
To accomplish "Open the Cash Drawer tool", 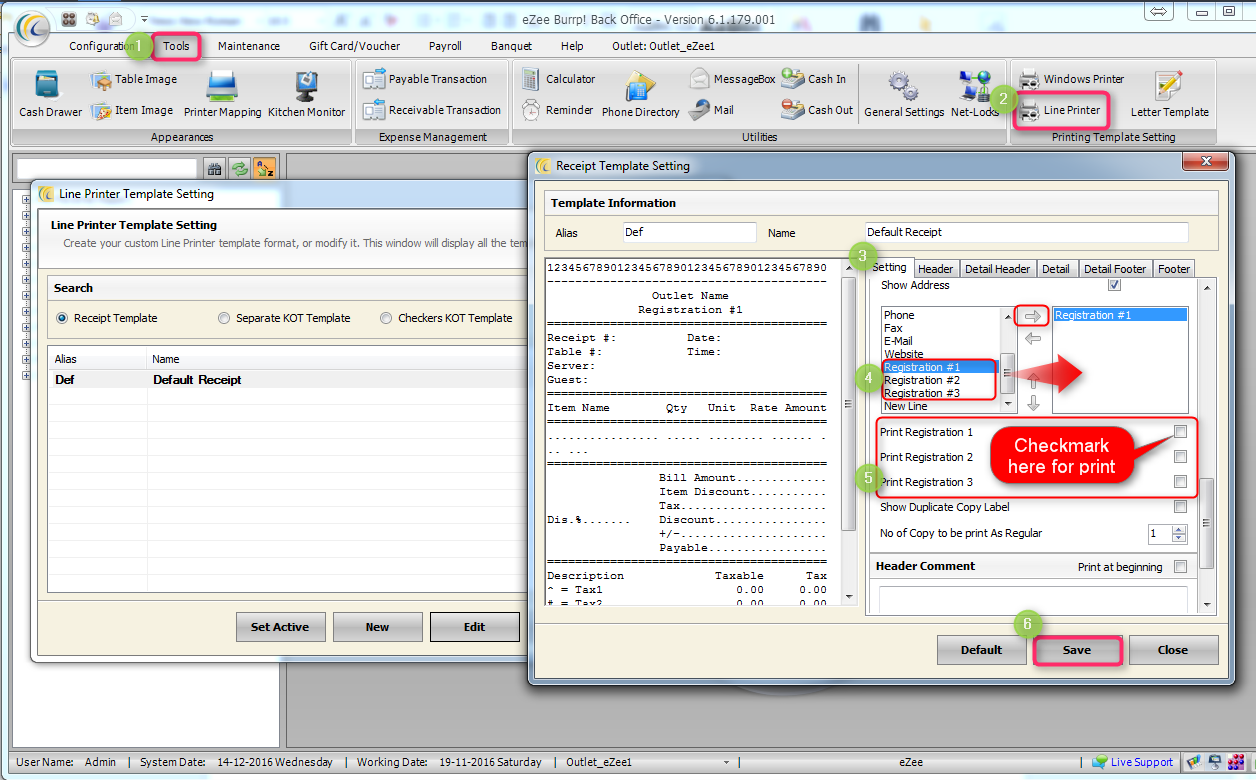I will [50, 95].
